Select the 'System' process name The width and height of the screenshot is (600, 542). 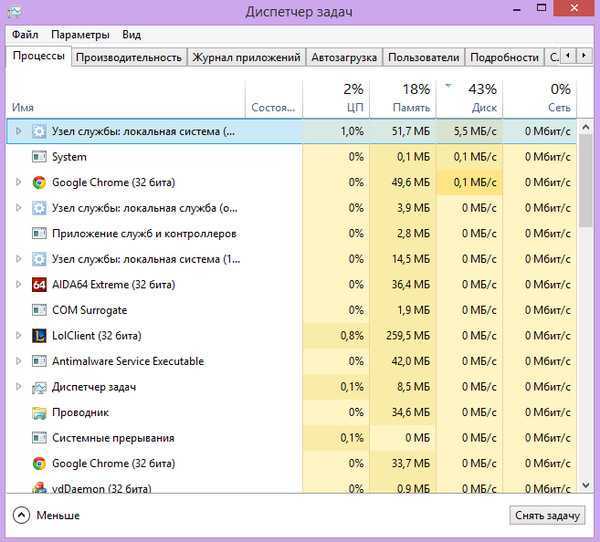(69, 157)
